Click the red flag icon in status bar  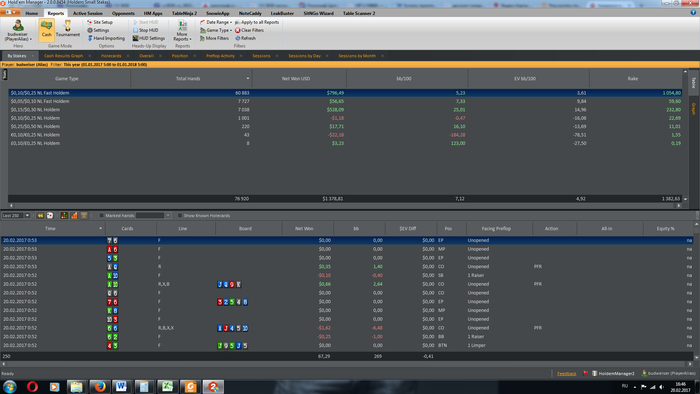click(x=585, y=373)
